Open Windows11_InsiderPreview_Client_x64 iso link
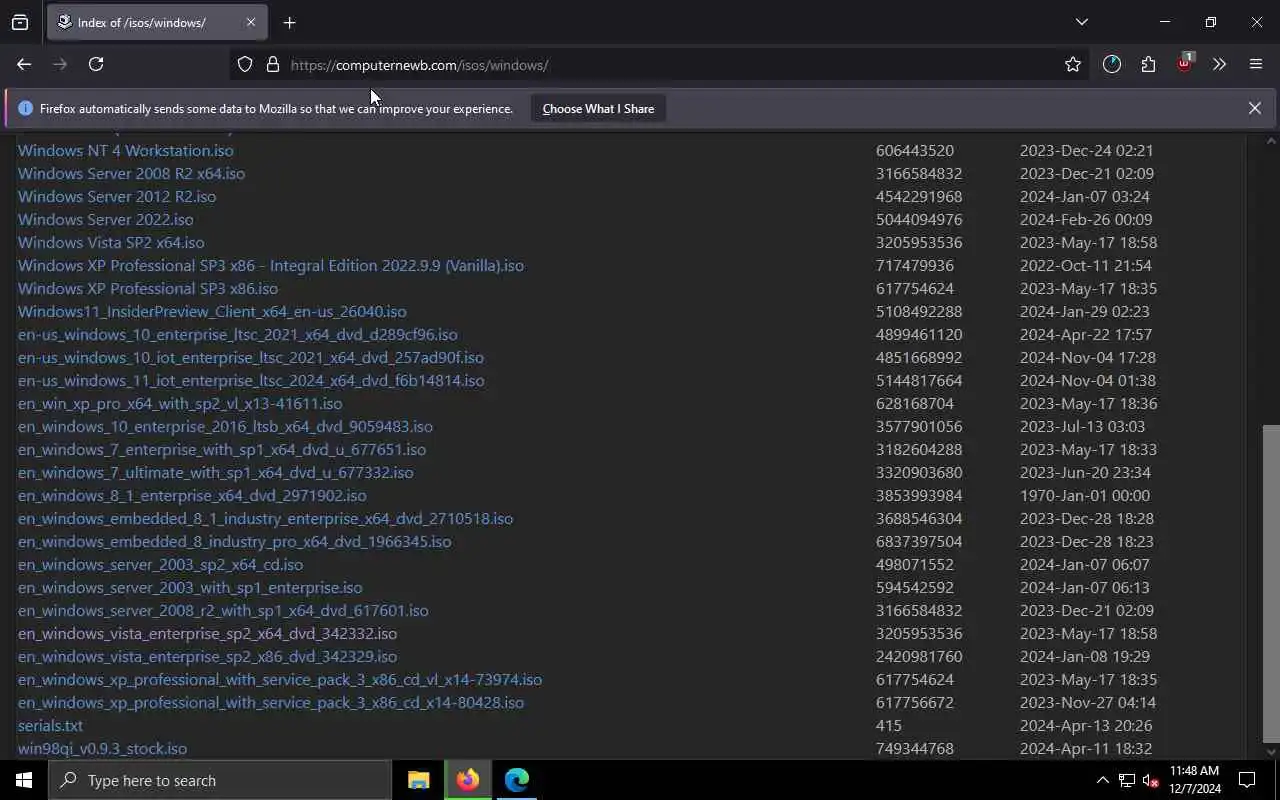The height and width of the screenshot is (800, 1280). 212,312
